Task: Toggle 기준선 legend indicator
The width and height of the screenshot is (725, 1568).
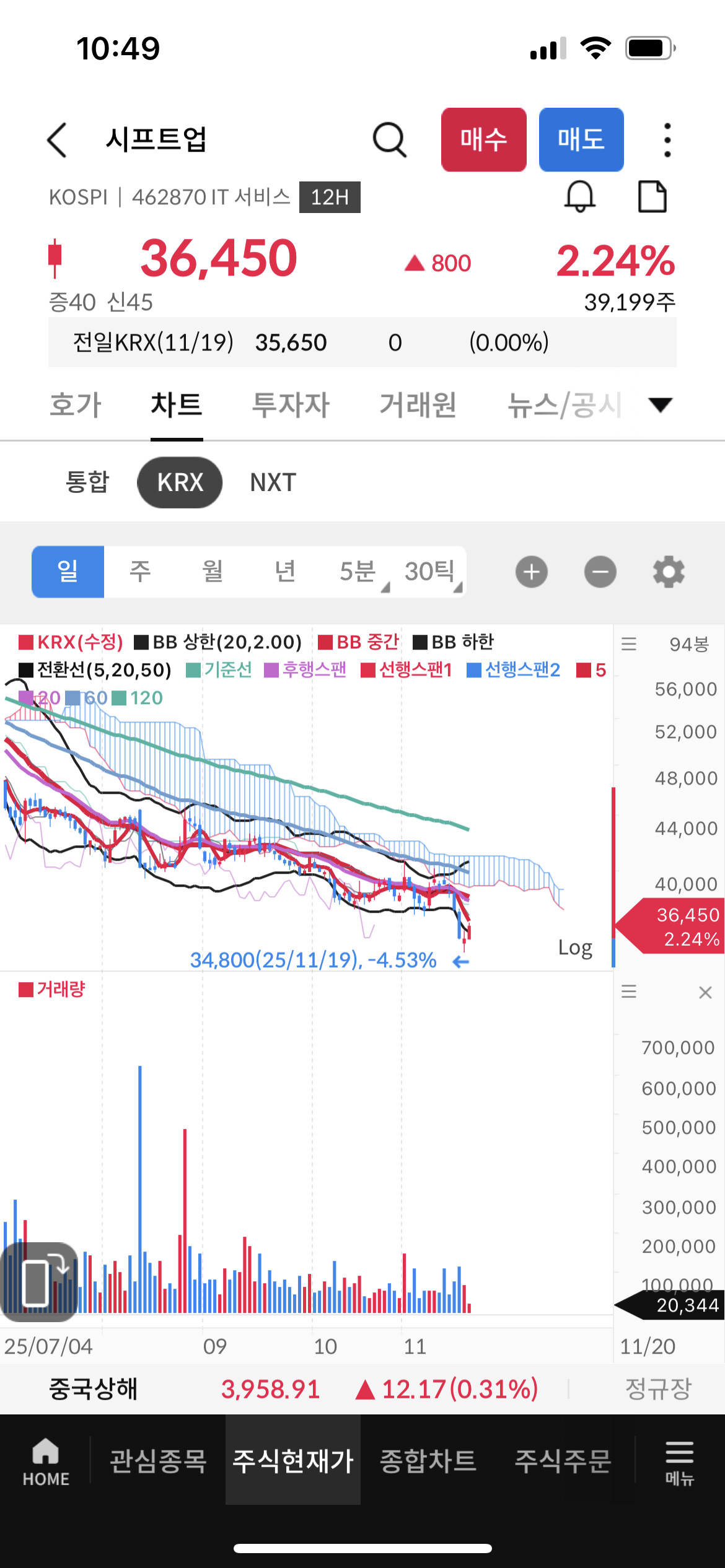Action: tap(219, 670)
